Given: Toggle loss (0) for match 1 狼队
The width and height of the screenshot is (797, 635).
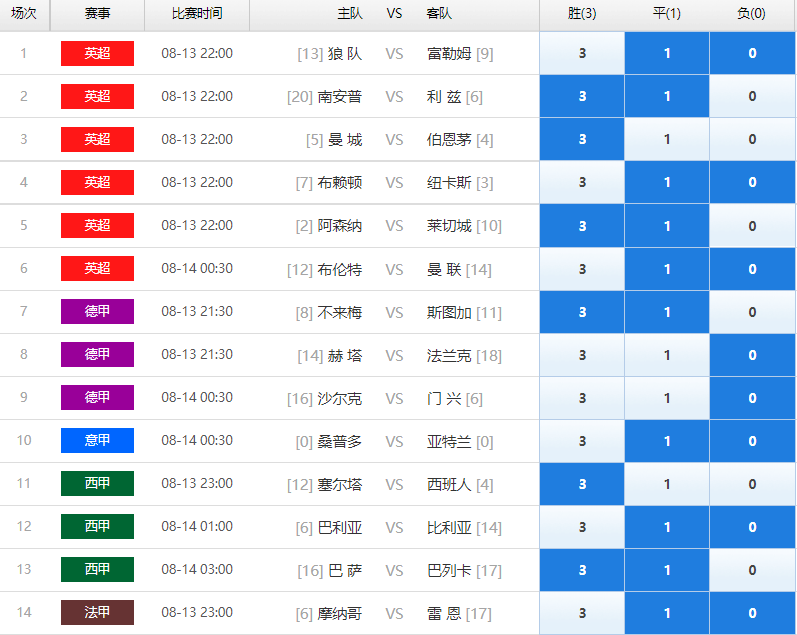Looking at the screenshot, I should pos(752,53).
